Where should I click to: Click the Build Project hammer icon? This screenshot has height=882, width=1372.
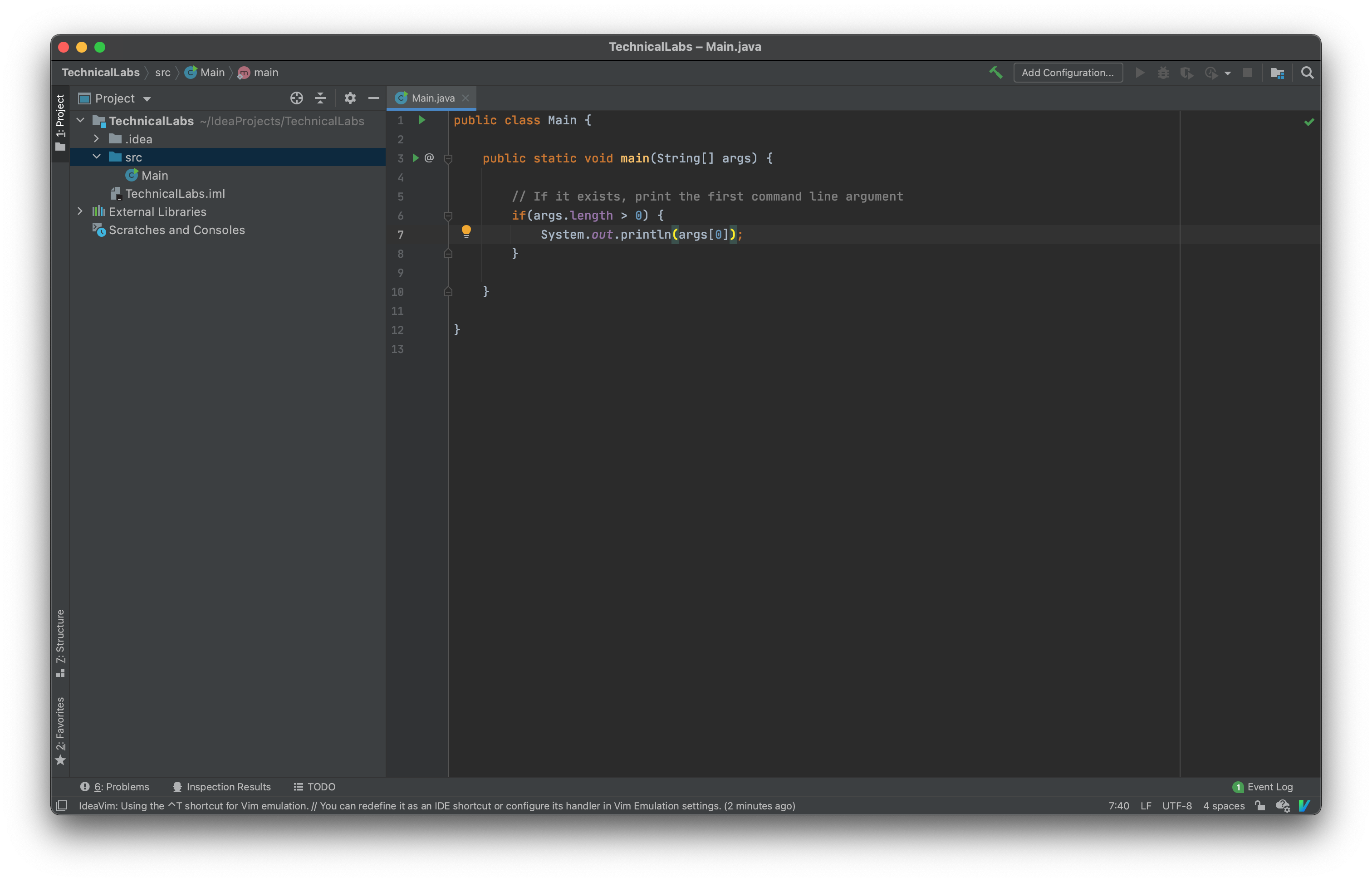tap(995, 73)
